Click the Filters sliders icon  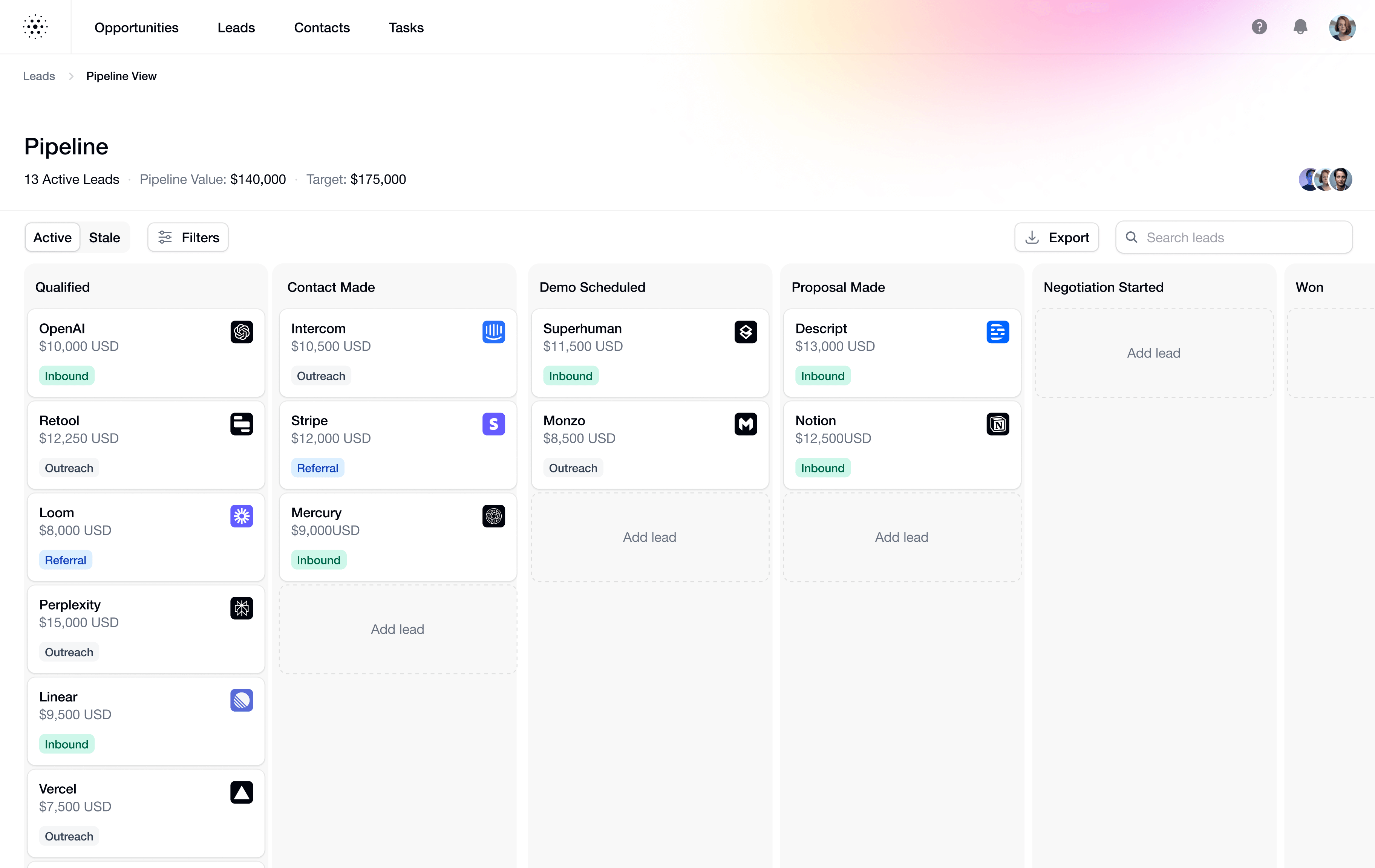coord(165,237)
